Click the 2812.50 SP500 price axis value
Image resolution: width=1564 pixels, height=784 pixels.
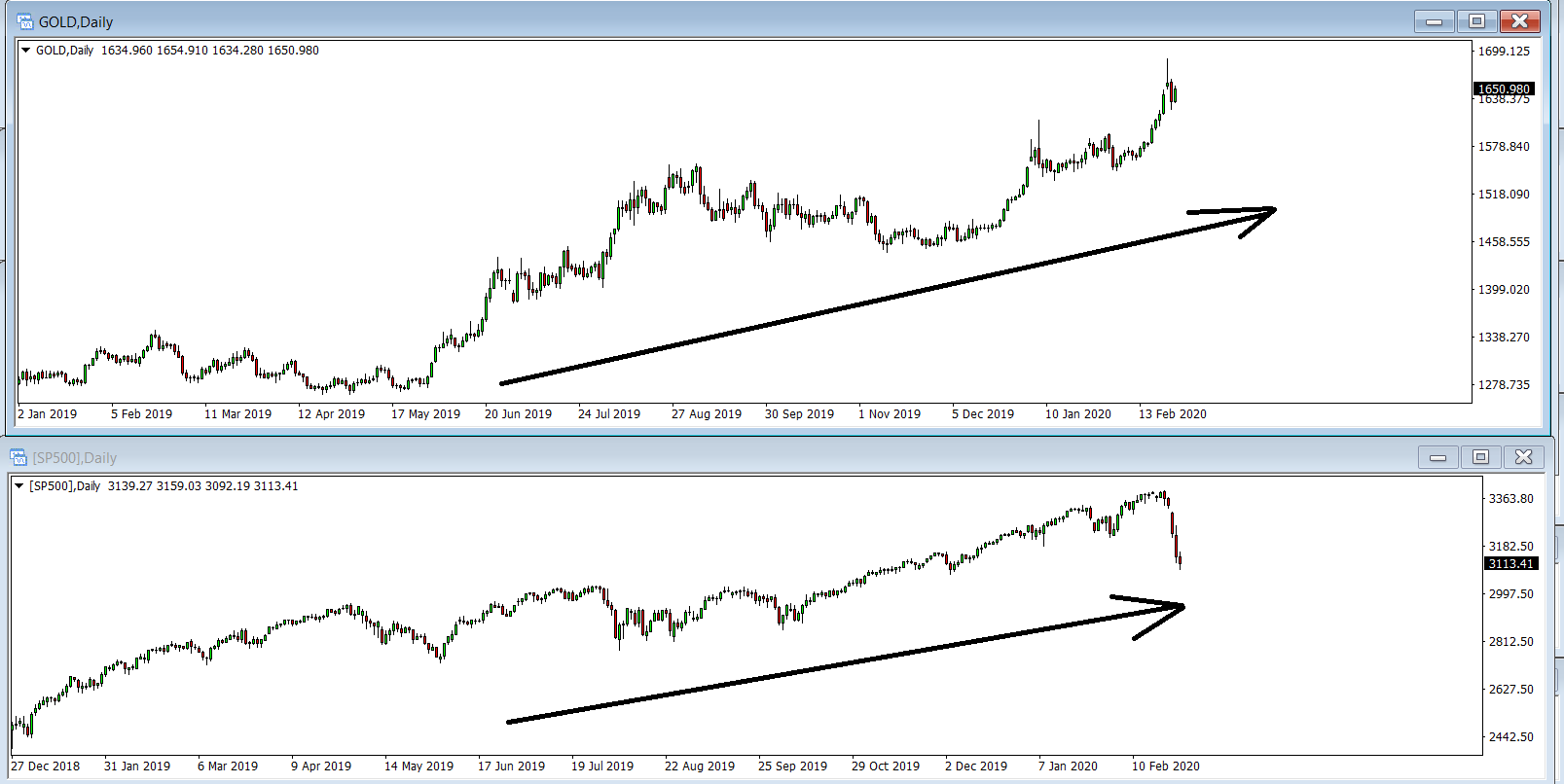[x=1510, y=642]
